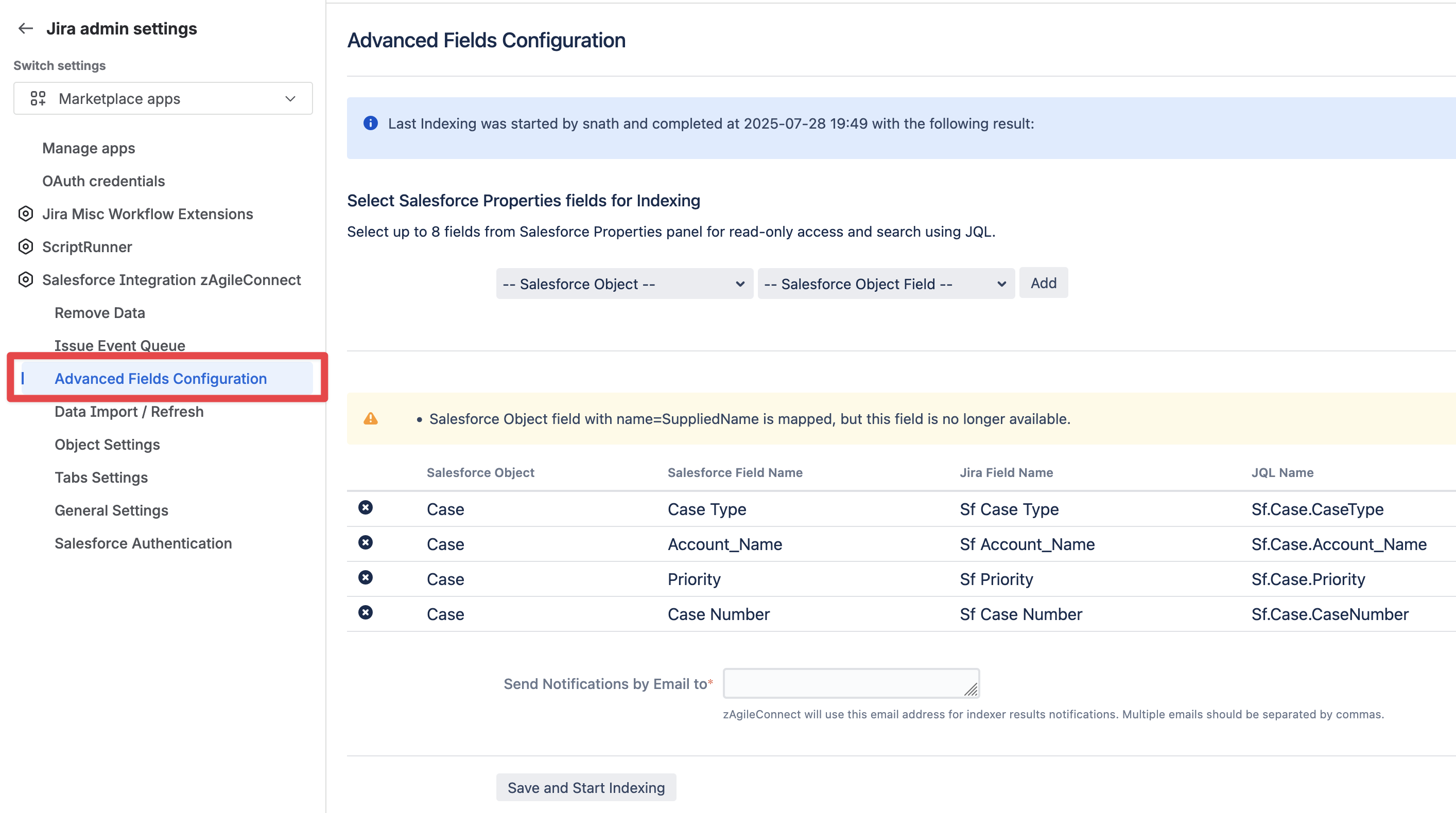Click the Marketplace apps grid icon
Screen dimensions: 1456x813
38,98
